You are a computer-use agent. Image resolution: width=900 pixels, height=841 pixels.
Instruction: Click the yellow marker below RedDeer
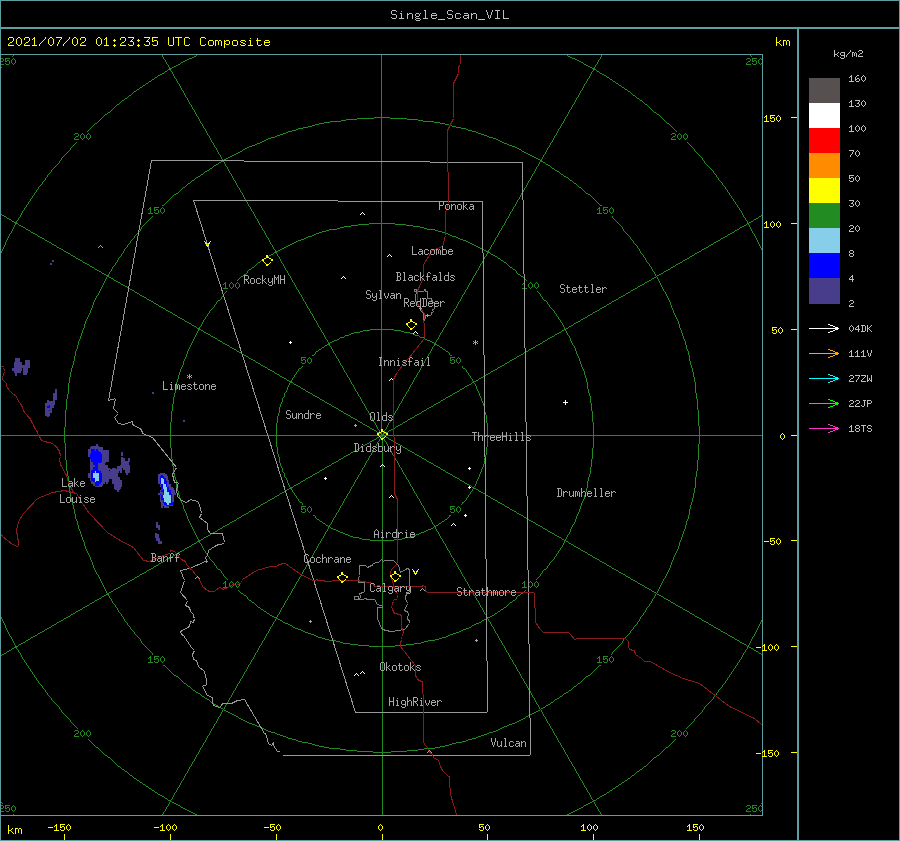[412, 325]
